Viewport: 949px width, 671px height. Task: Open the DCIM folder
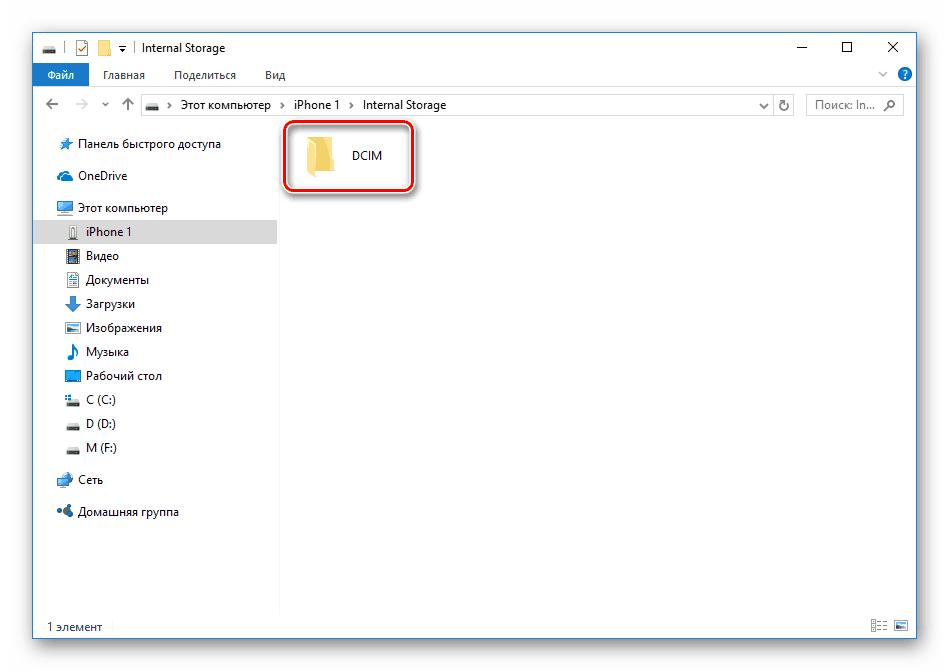tap(346, 156)
